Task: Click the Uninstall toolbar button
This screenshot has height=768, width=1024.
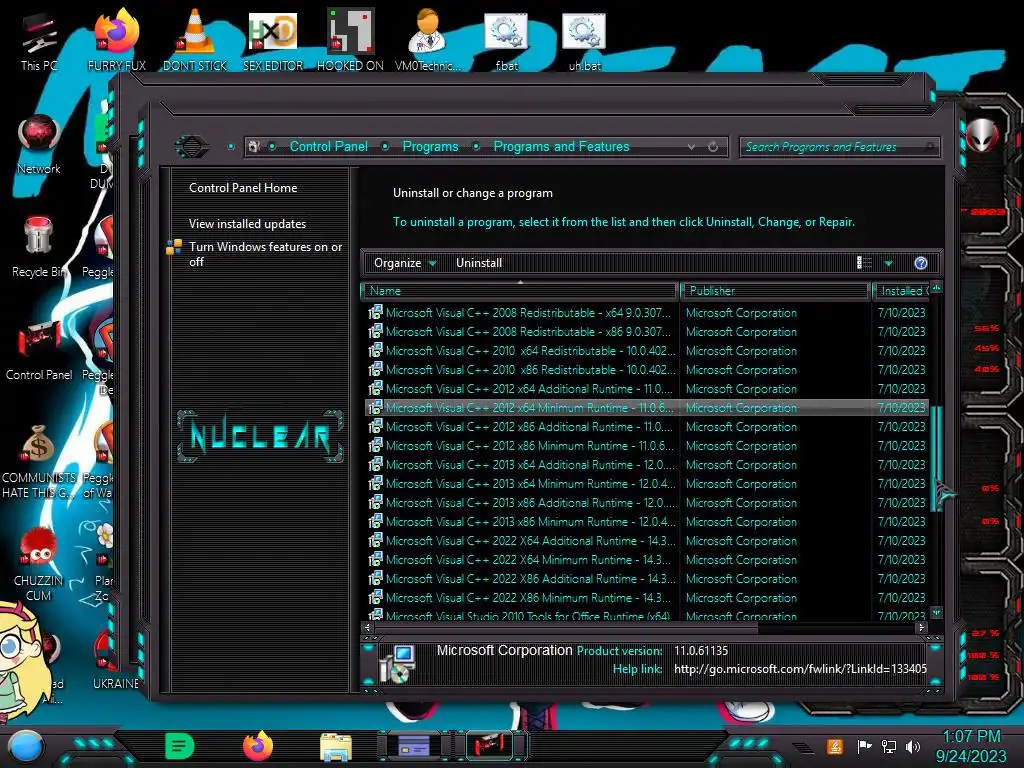Action: [479, 263]
